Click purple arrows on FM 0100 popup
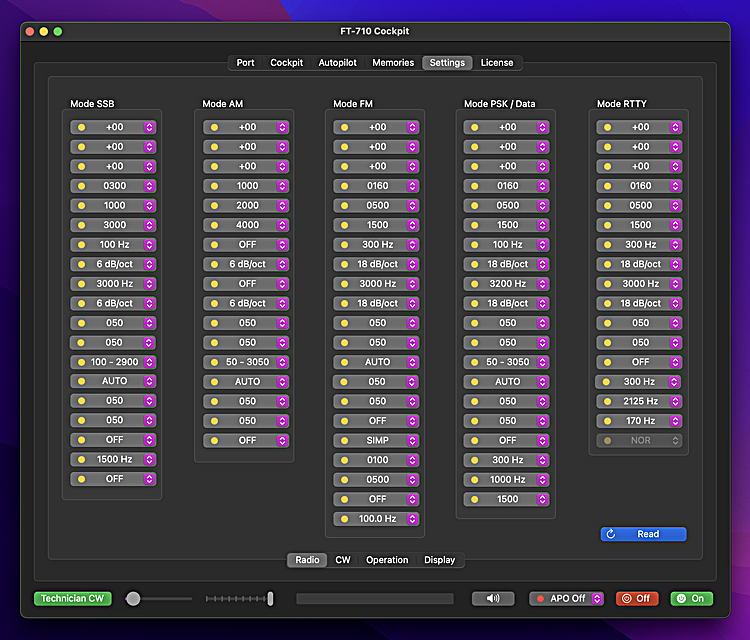 [x=412, y=460]
